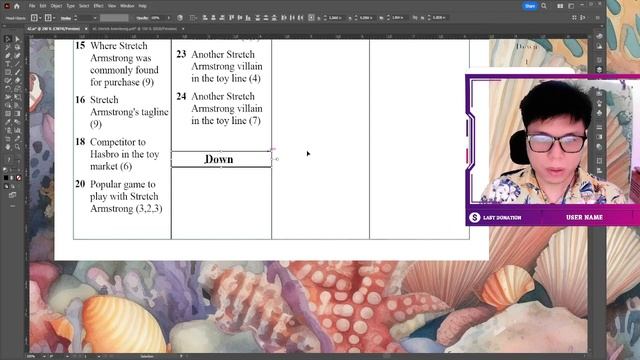Select the Lasso tool
The image size is (640, 360).
17,47
